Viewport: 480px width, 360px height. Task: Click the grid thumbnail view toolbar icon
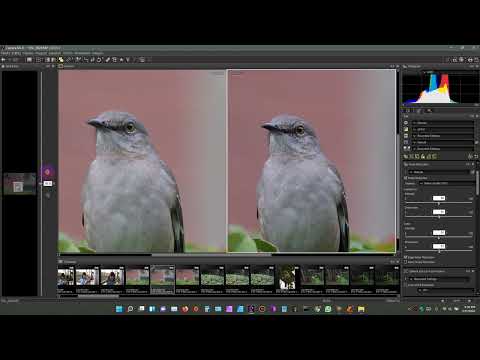click(38, 60)
